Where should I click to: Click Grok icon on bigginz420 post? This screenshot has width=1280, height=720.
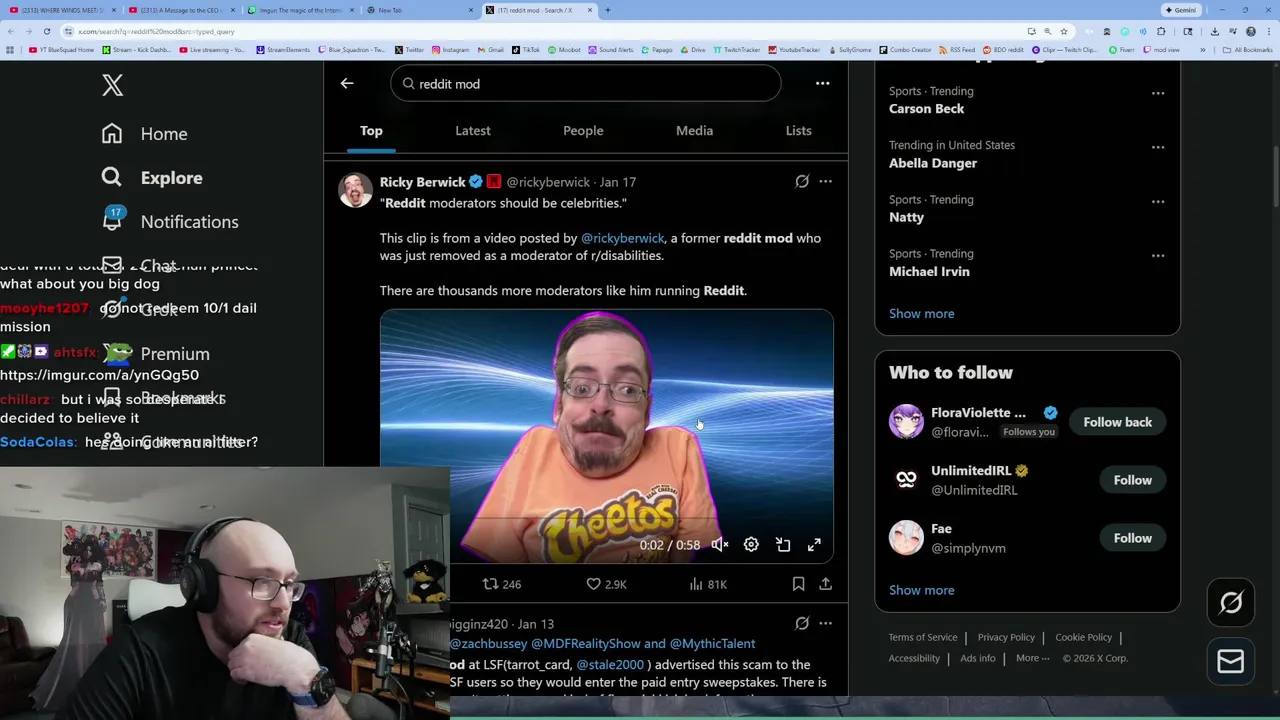point(802,624)
